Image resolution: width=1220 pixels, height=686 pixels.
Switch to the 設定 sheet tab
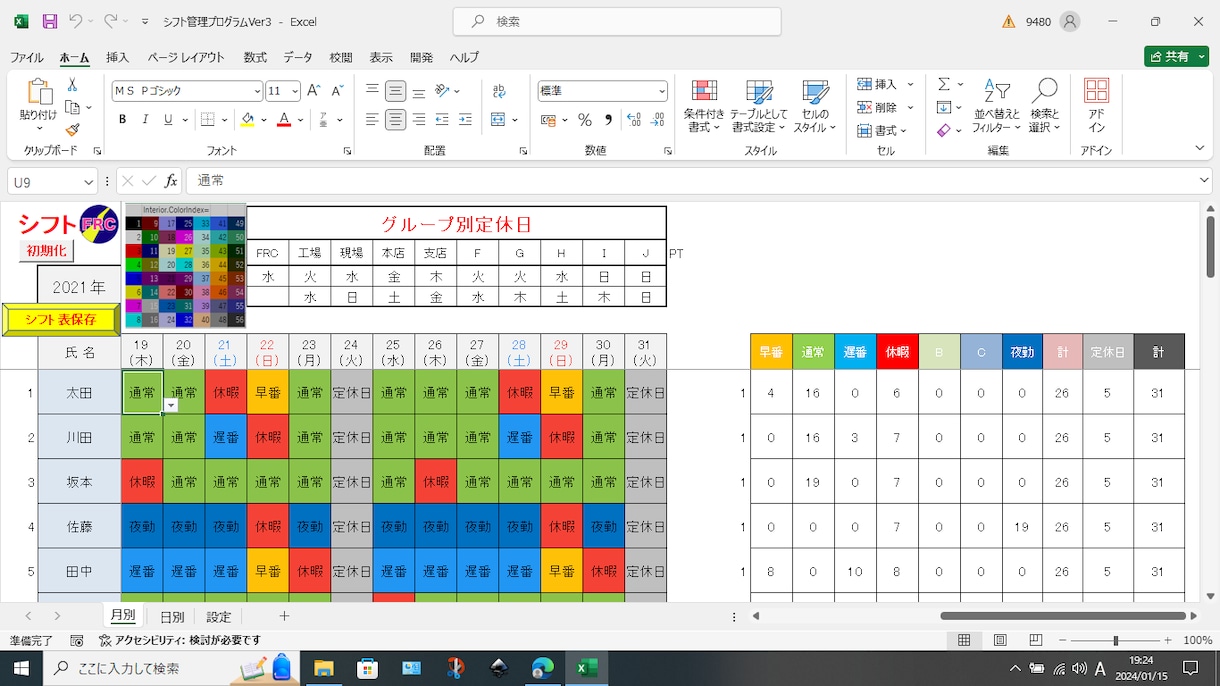tap(218, 617)
